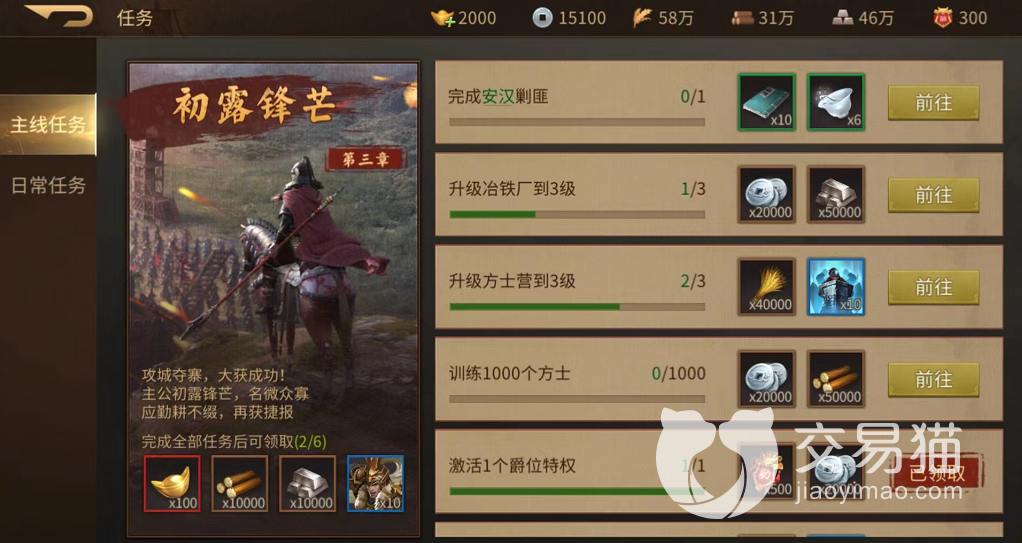Switch to the 日常任务 tab
1022x543 pixels.
[x=48, y=186]
